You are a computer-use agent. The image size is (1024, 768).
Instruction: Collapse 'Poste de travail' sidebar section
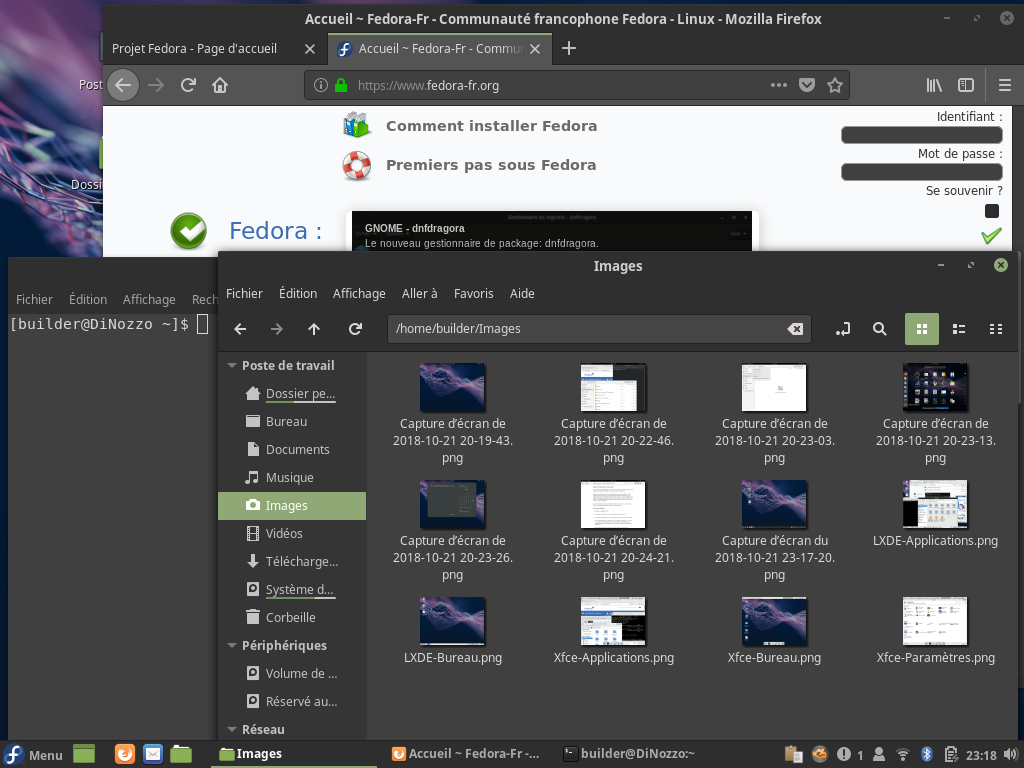231,366
